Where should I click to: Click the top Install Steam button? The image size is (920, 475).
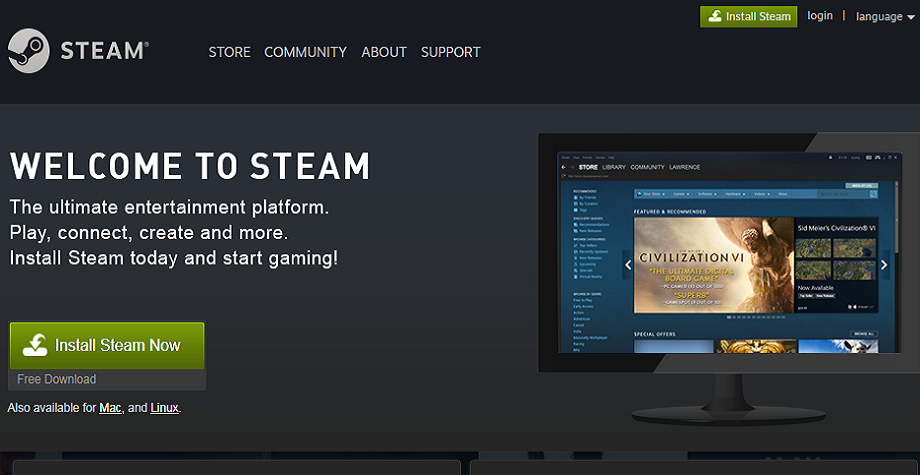(x=749, y=16)
